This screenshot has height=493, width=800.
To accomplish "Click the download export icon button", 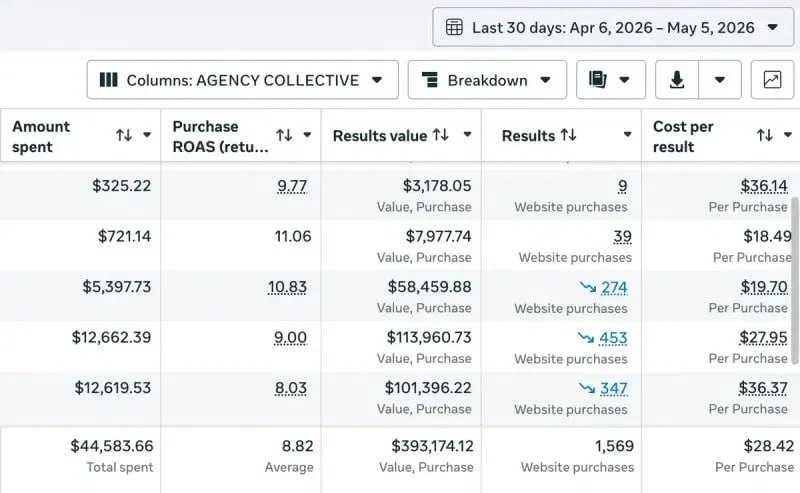I will pos(677,80).
